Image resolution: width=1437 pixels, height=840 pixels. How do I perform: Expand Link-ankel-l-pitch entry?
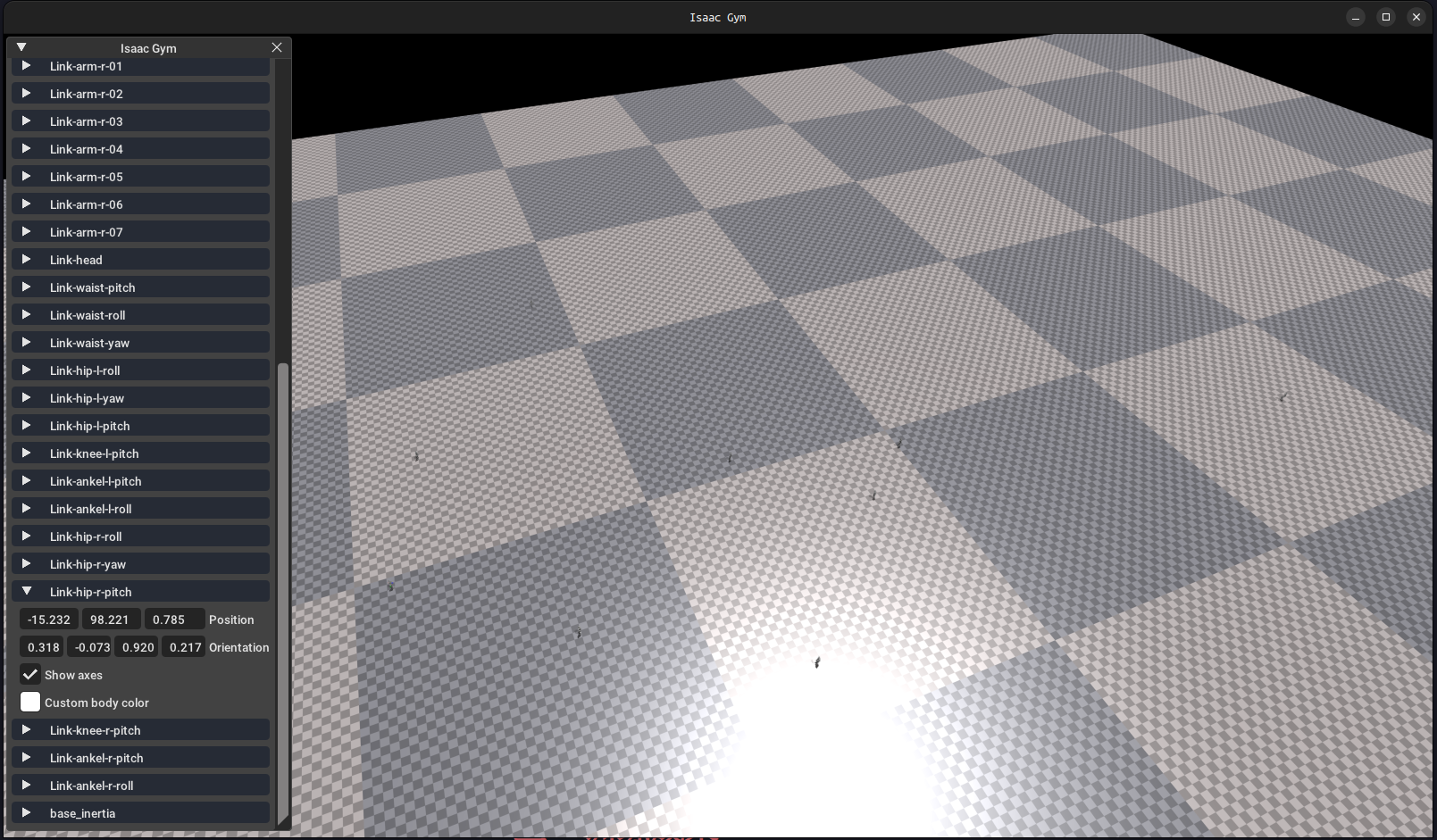pos(140,481)
